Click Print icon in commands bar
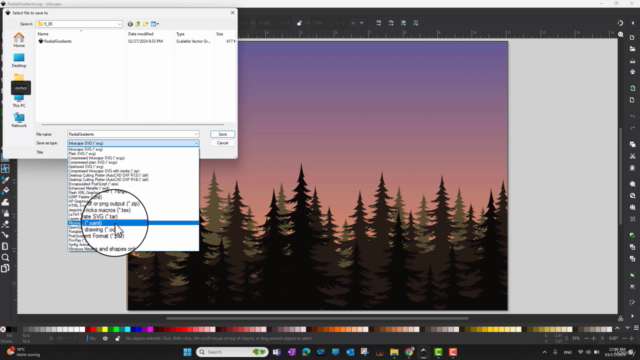 point(633,72)
